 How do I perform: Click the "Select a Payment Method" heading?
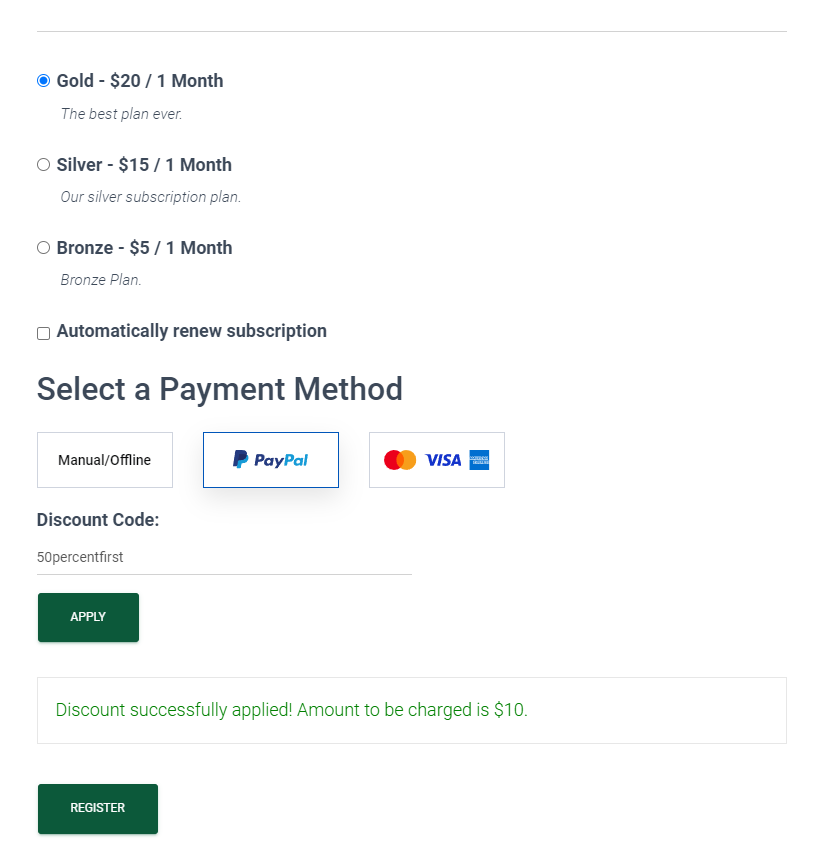coord(220,389)
